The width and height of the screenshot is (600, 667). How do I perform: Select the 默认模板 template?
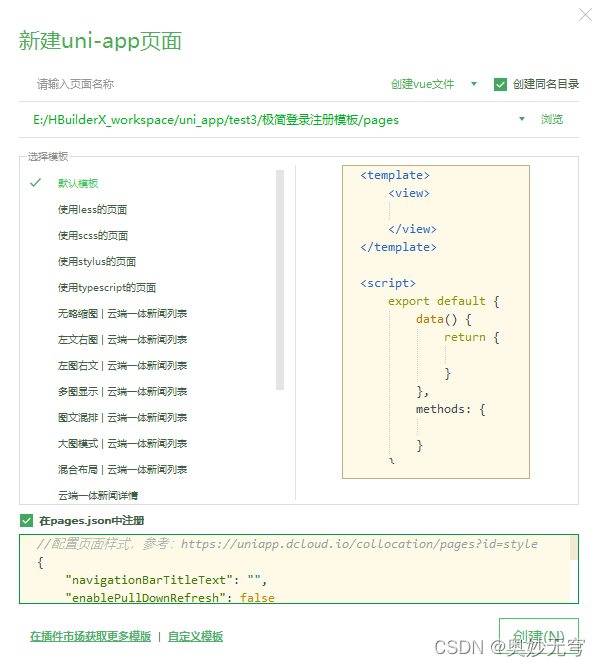click(78, 183)
